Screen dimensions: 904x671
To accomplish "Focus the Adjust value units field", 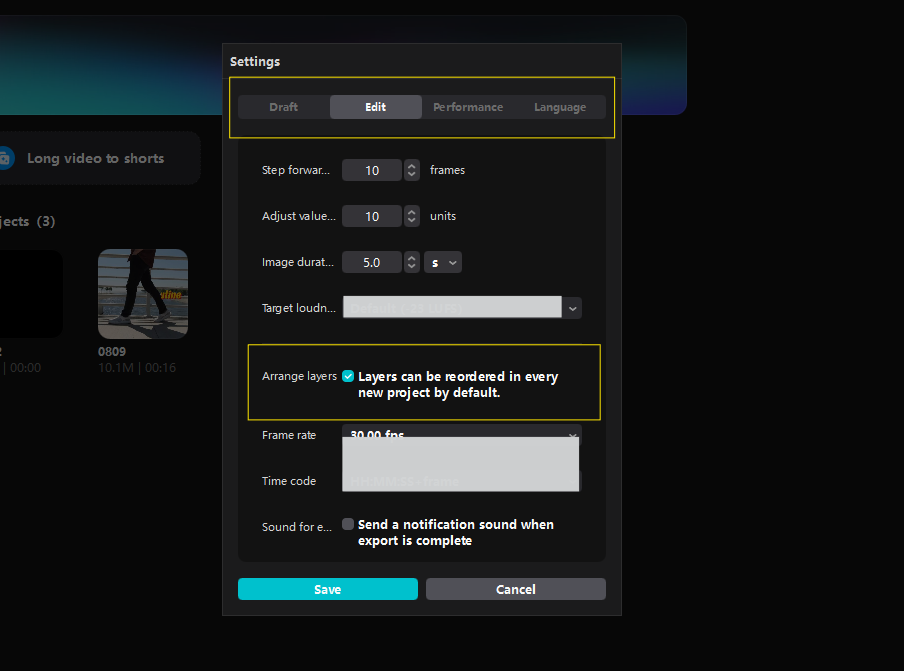I will (x=372, y=216).
